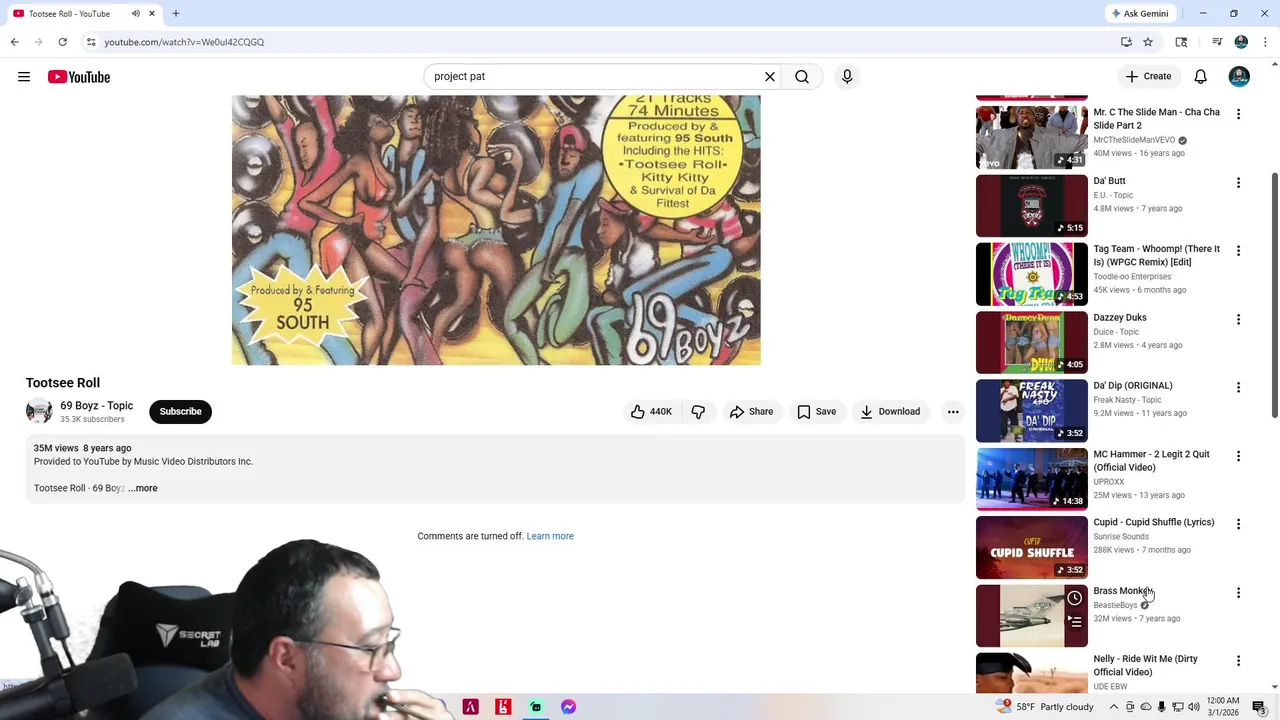1280x720 pixels.
Task: Open Chrome profile avatar
Action: [x=1241, y=42]
